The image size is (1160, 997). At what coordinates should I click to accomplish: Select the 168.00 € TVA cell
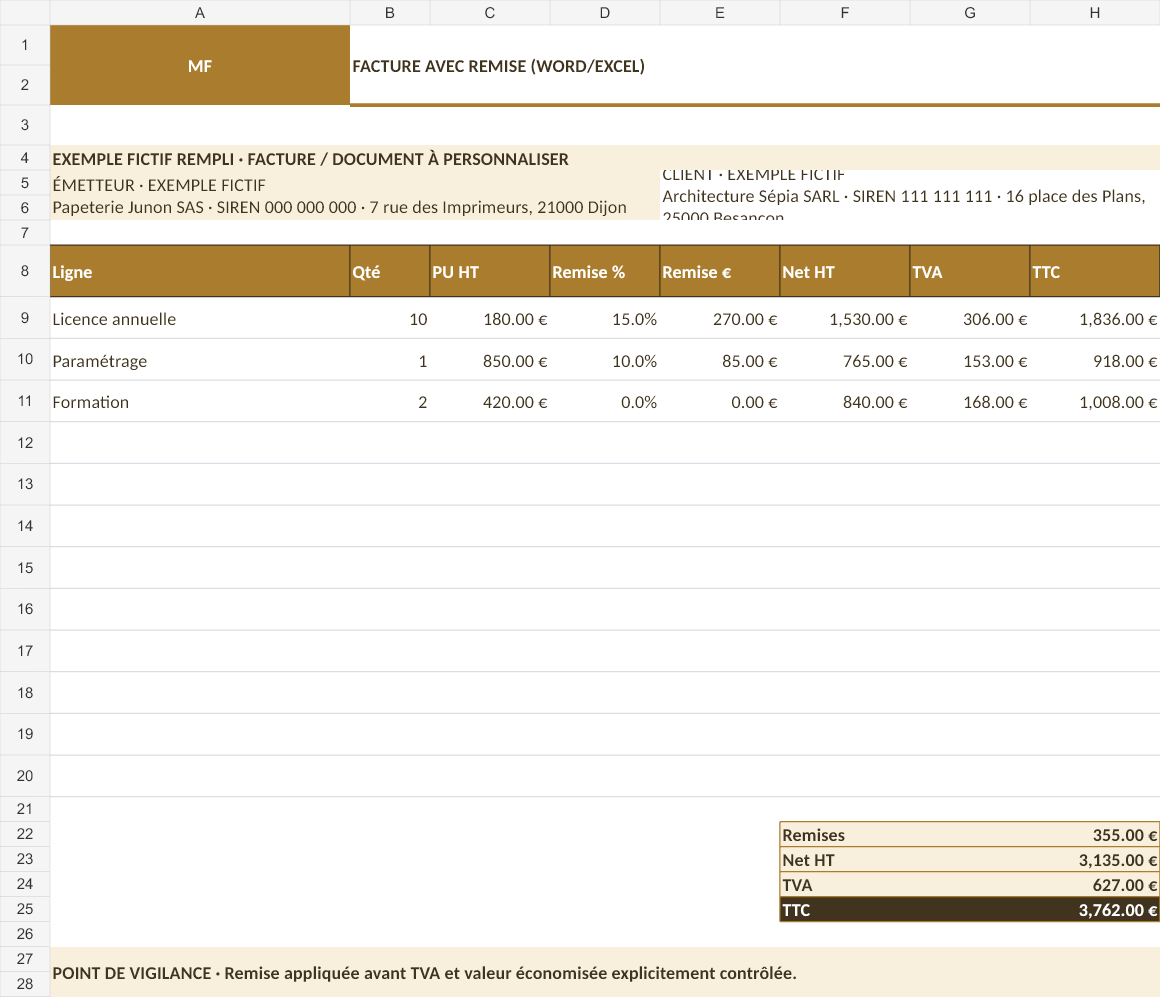tap(970, 402)
